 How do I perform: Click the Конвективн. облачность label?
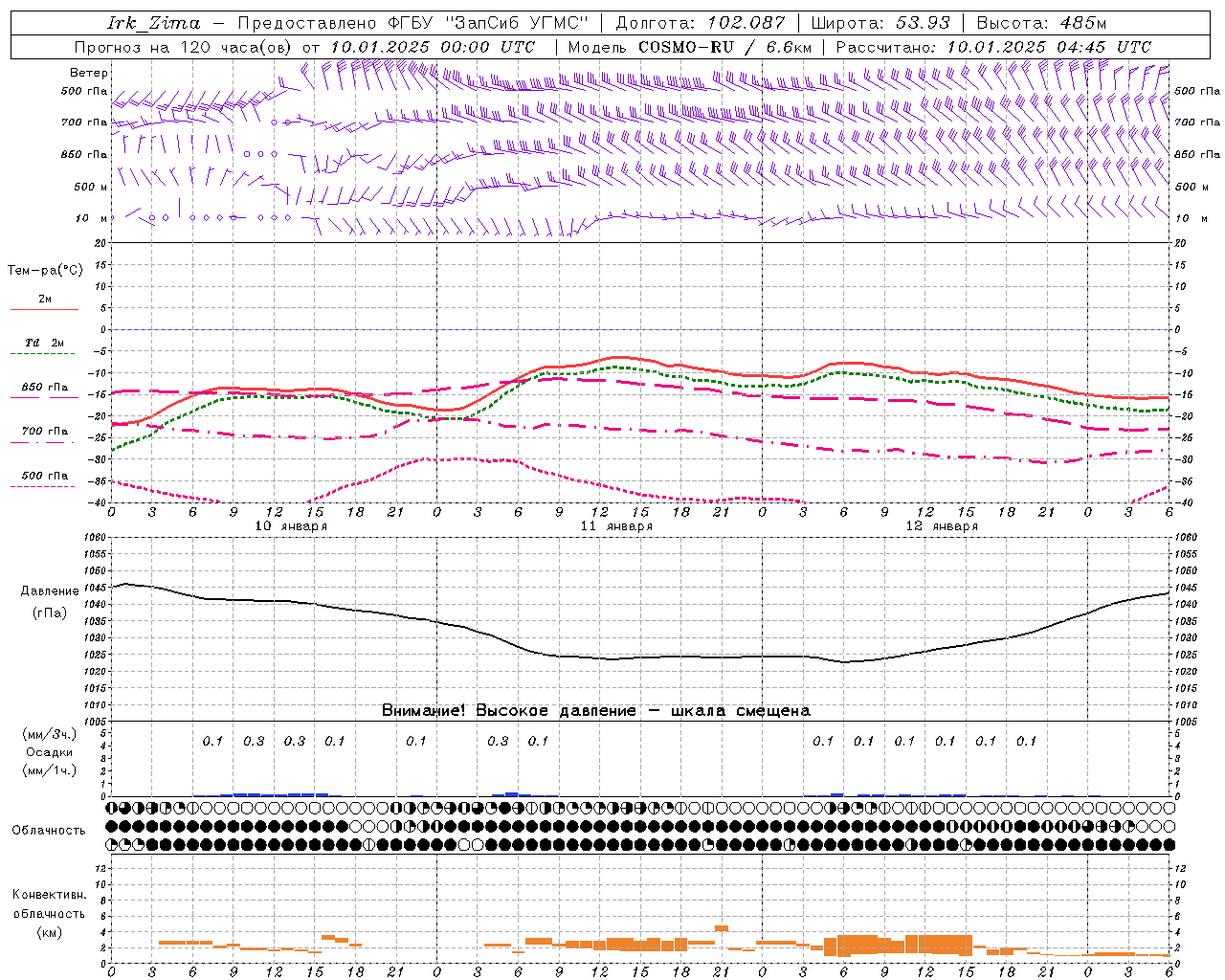coord(49,904)
